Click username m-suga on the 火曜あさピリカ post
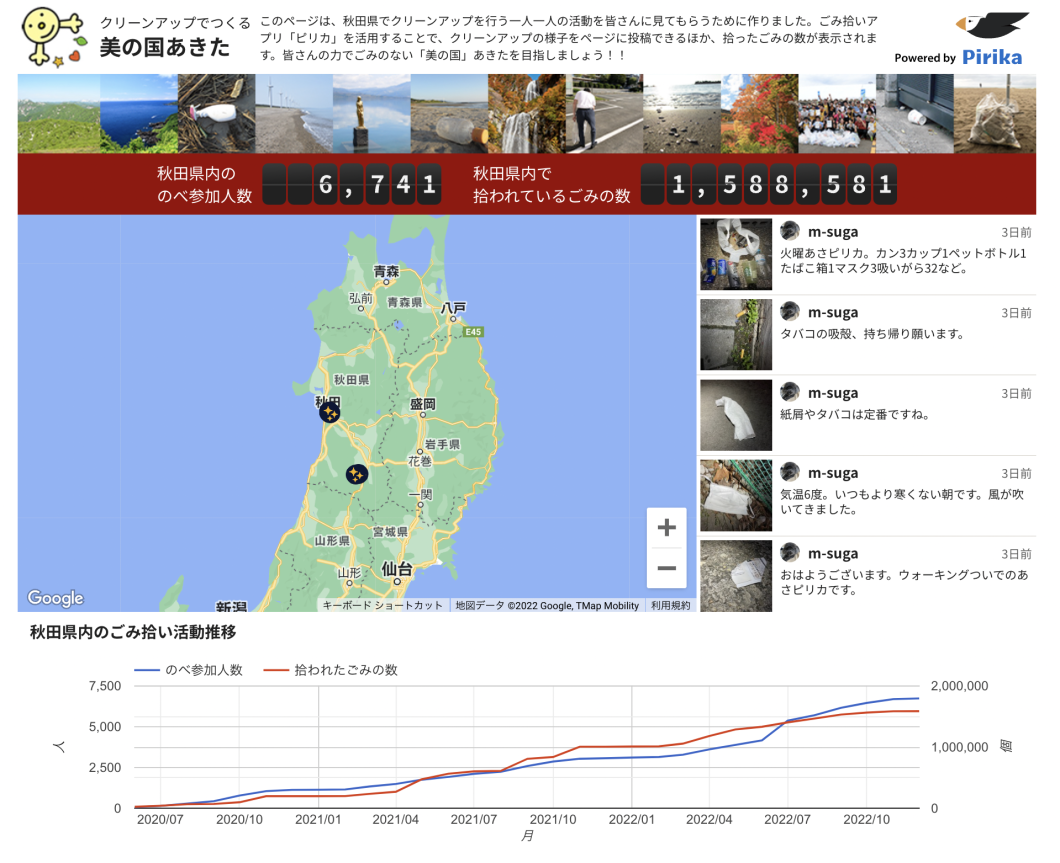 click(833, 232)
